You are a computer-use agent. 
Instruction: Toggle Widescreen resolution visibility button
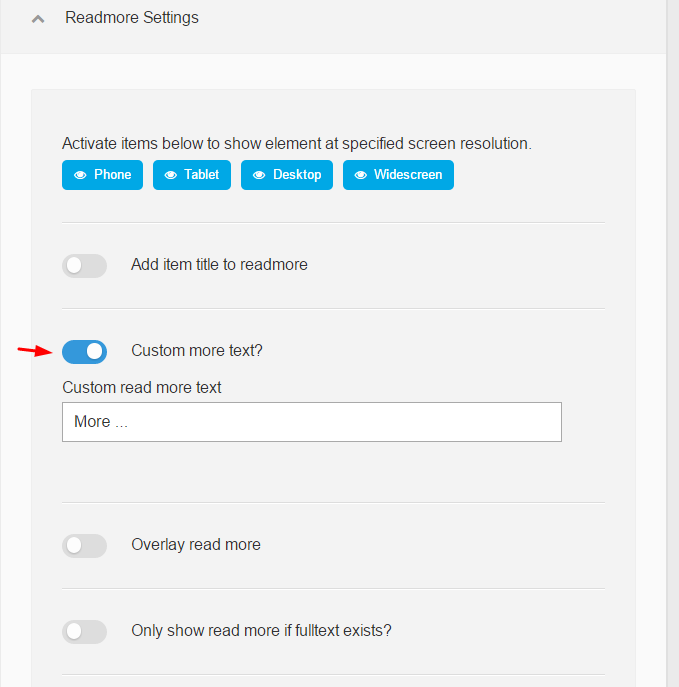(398, 175)
